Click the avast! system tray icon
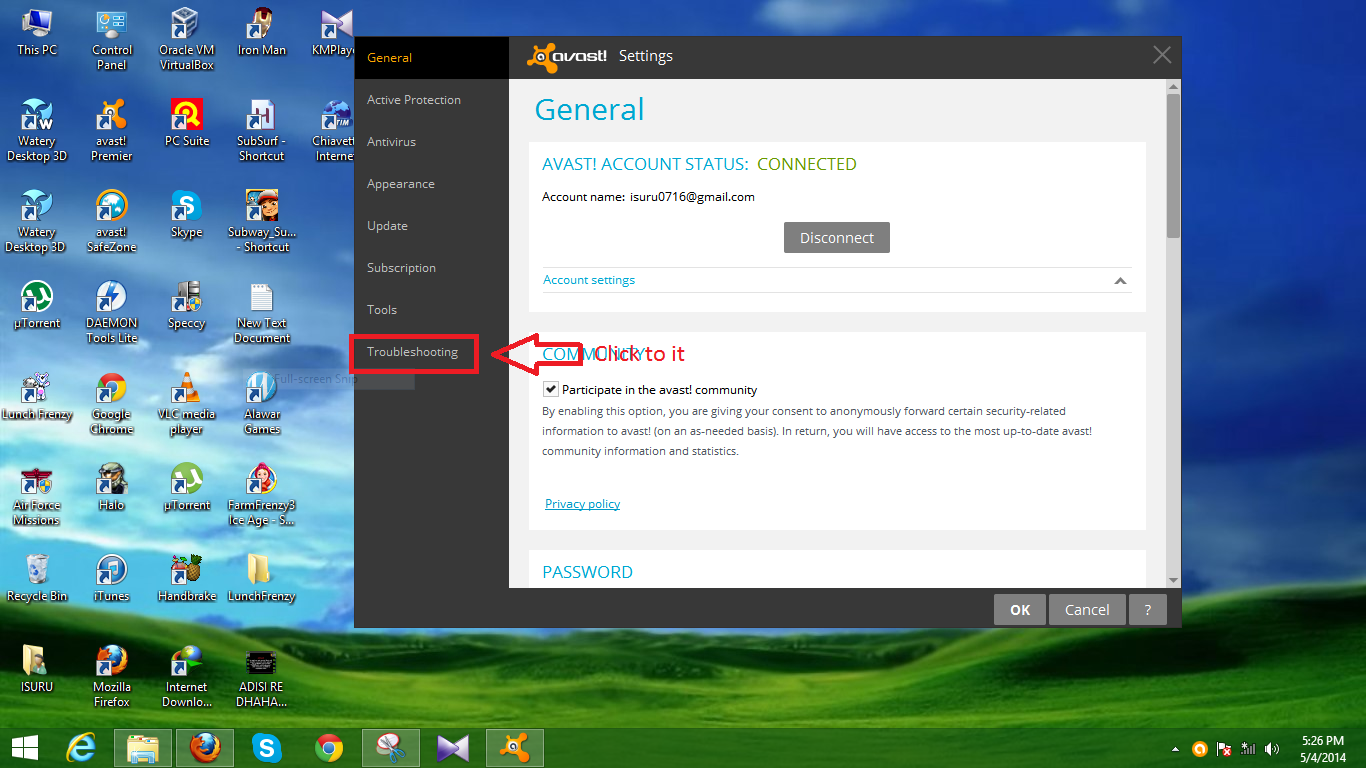This screenshot has width=1366, height=768. tap(1200, 748)
